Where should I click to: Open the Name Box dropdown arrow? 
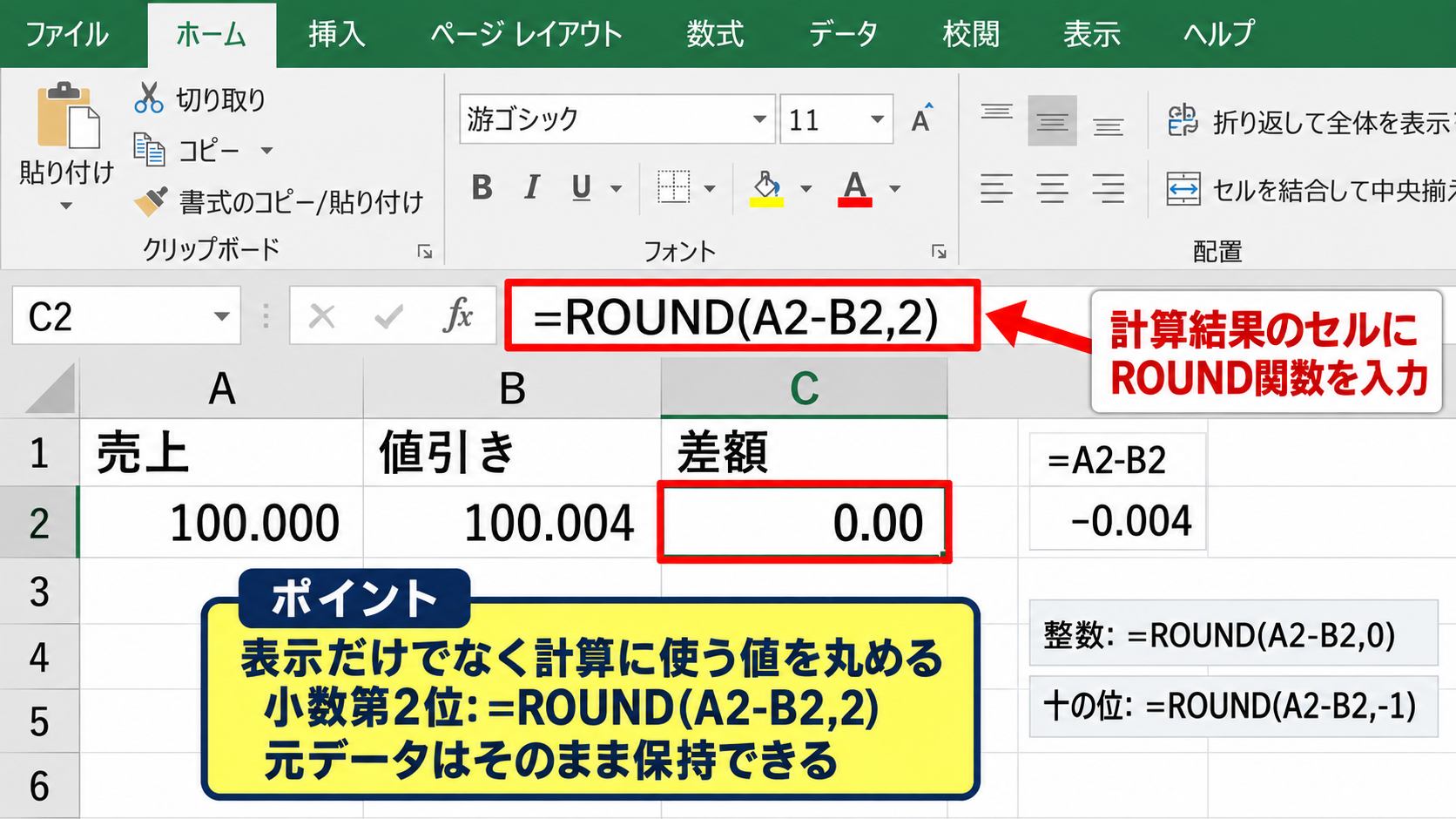[x=222, y=316]
